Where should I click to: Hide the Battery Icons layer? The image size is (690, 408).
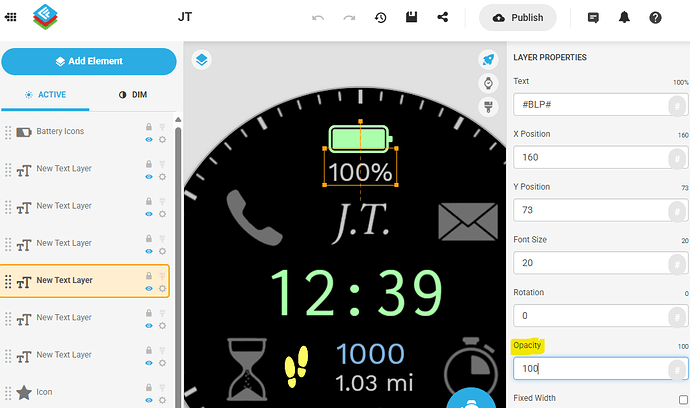(x=149, y=140)
